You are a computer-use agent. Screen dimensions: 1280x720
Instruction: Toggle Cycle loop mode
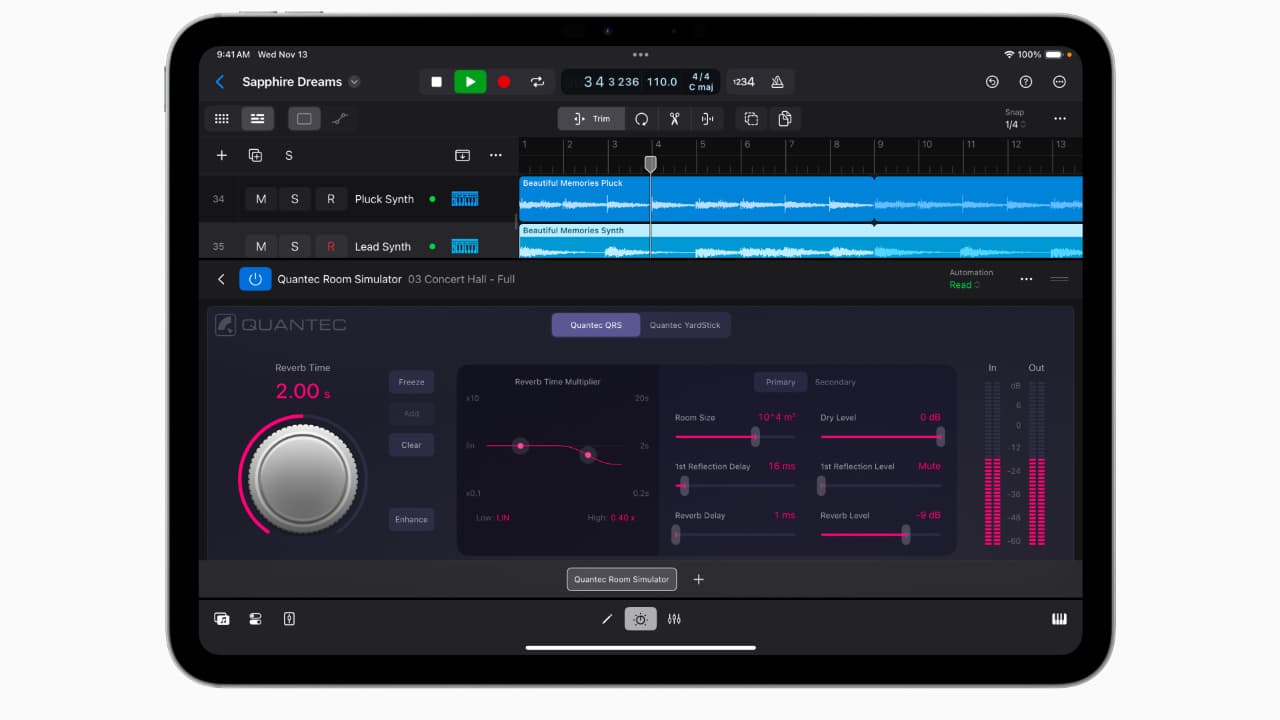point(537,82)
